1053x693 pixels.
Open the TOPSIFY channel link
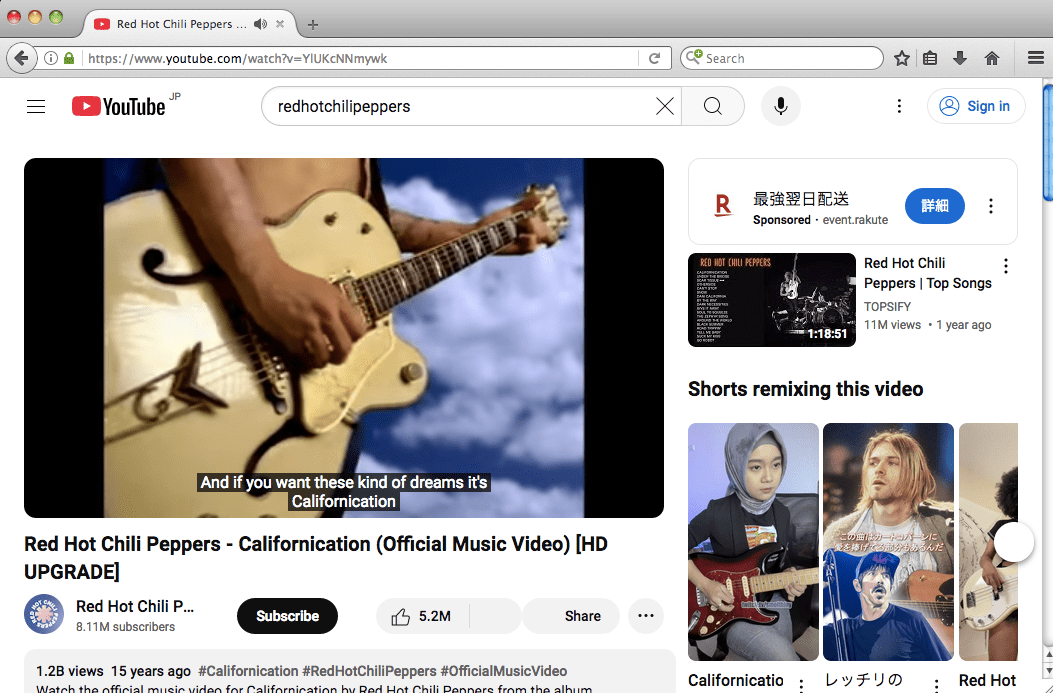[x=887, y=307]
